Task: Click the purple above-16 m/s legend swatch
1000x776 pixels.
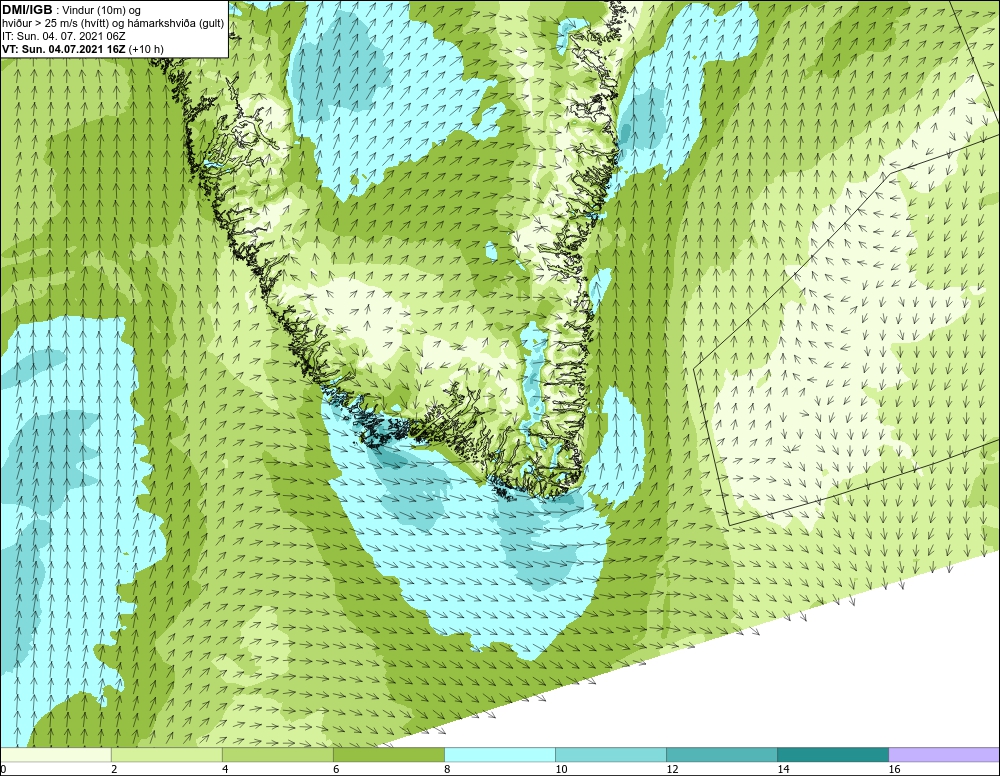Action: point(944,755)
